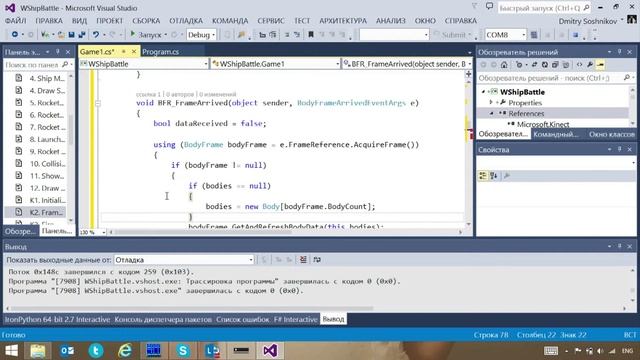Click the Undo arrow icon
The width and height of the screenshot is (640, 360).
pyautogui.click(x=96, y=35)
